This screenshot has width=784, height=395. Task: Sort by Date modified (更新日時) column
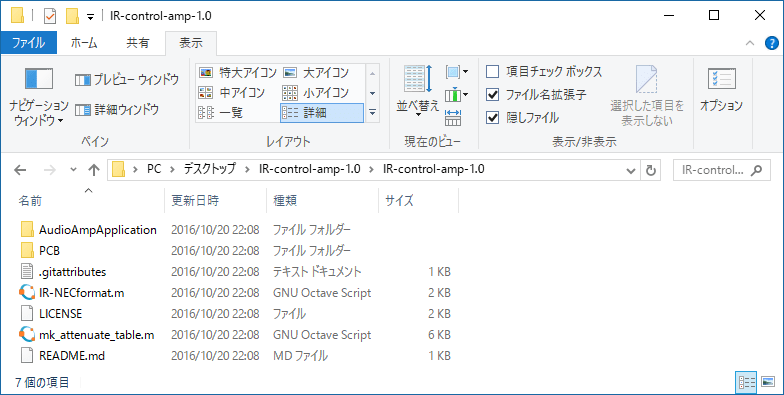click(x=196, y=201)
